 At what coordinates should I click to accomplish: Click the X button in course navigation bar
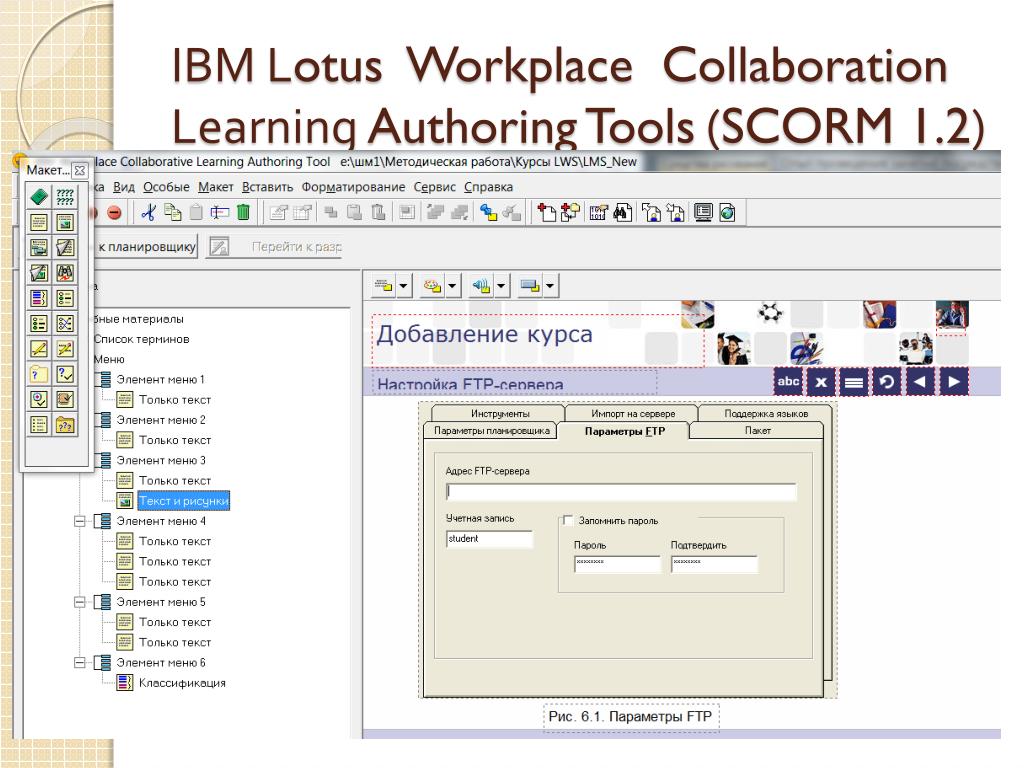[821, 381]
